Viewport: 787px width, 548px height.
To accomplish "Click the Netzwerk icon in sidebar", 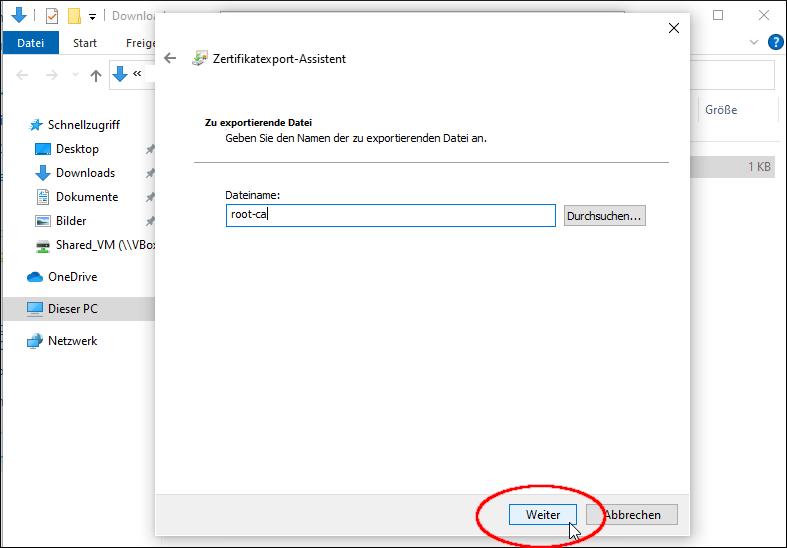I will click(35, 341).
